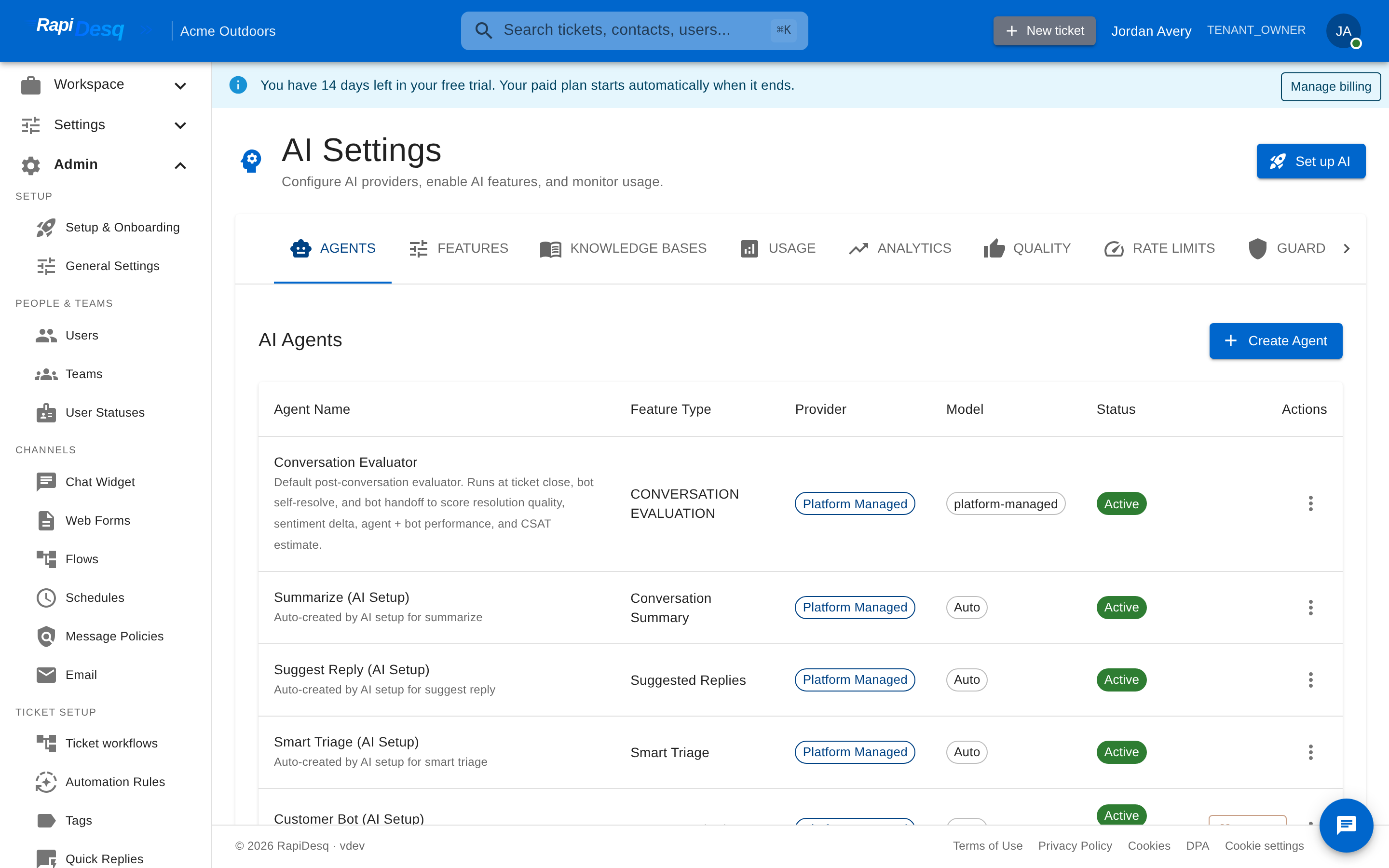
Task: Click the Users people icon in sidebar
Action: (x=46, y=335)
